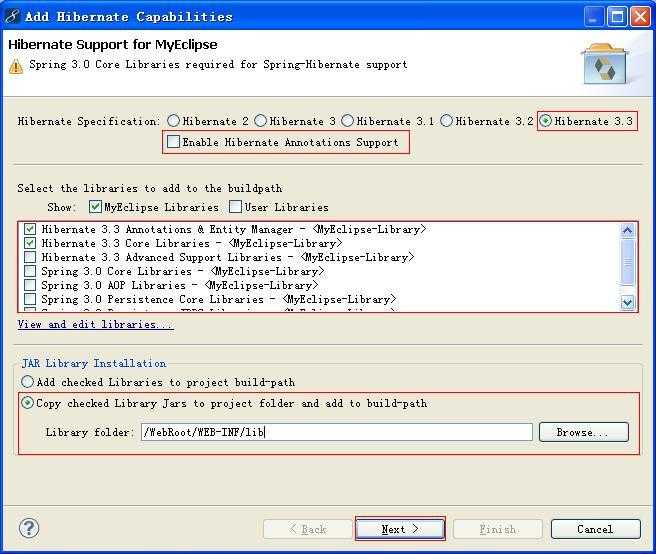The image size is (656, 554).
Task: Uncheck Hibernate 3.3 Annotations & Entity Manager
Action: [30, 229]
